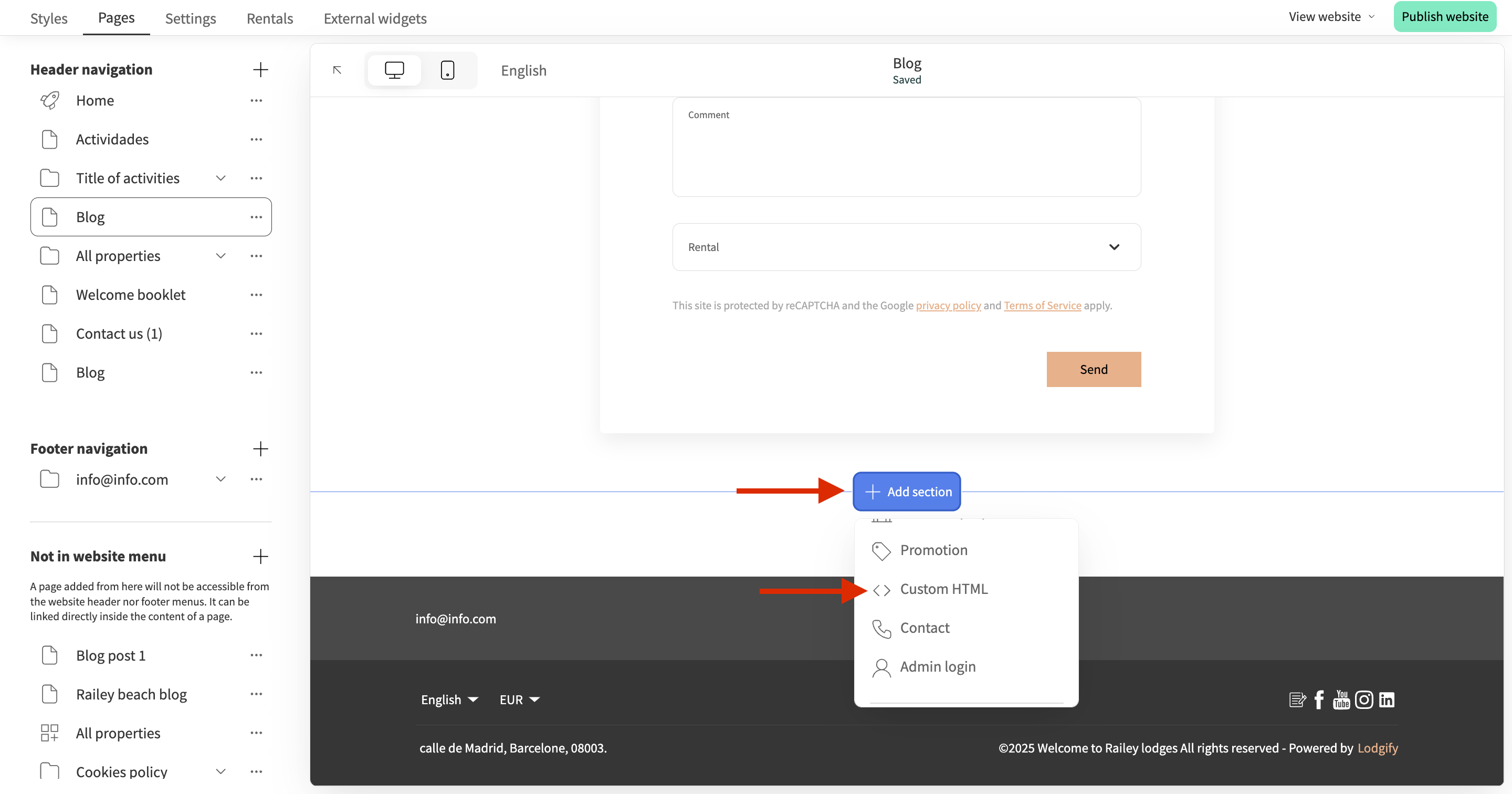Add page to Footer navigation plus icon

260,448
